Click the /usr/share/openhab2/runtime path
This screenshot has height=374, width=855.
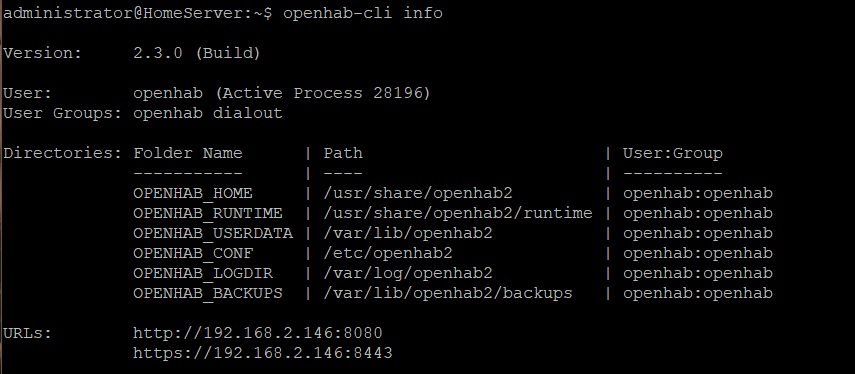[x=457, y=213]
